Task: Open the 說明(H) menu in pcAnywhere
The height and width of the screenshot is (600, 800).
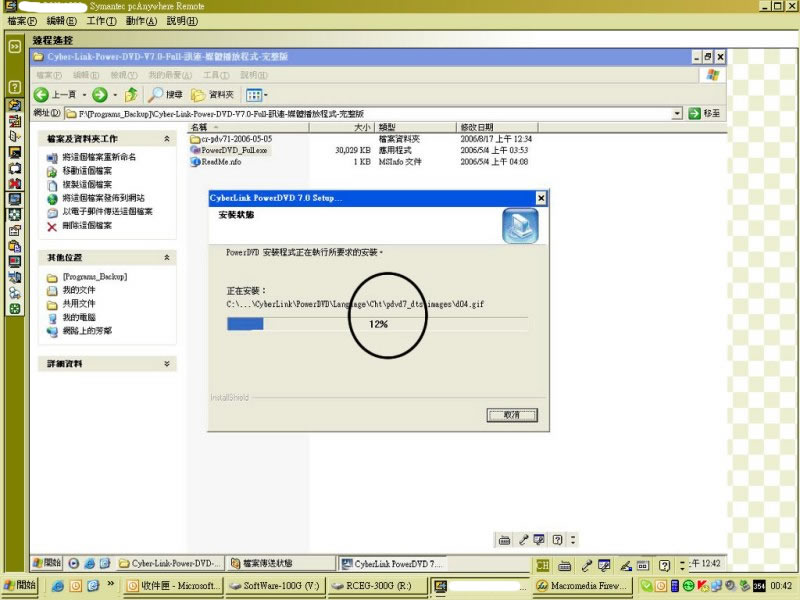Action: pos(182,20)
